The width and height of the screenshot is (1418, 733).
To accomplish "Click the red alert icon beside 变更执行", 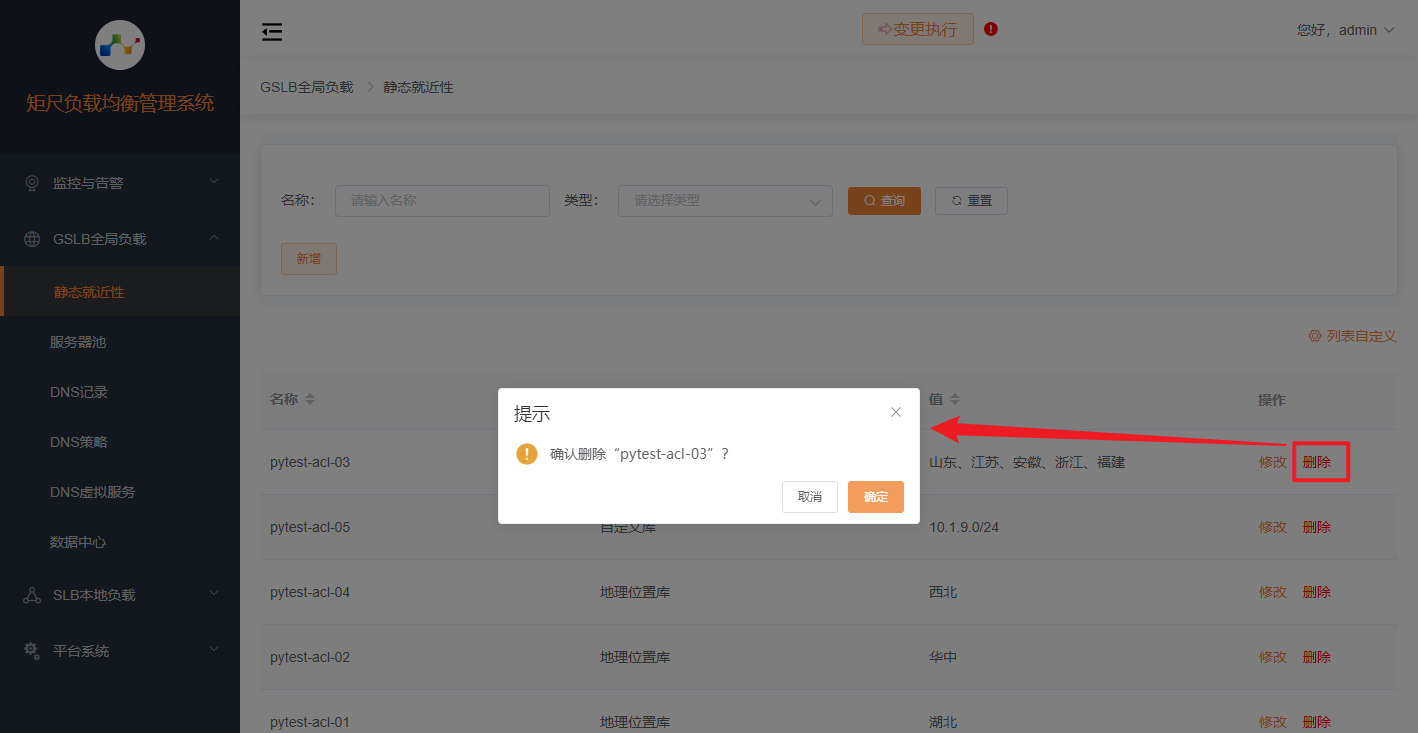I will tap(990, 30).
